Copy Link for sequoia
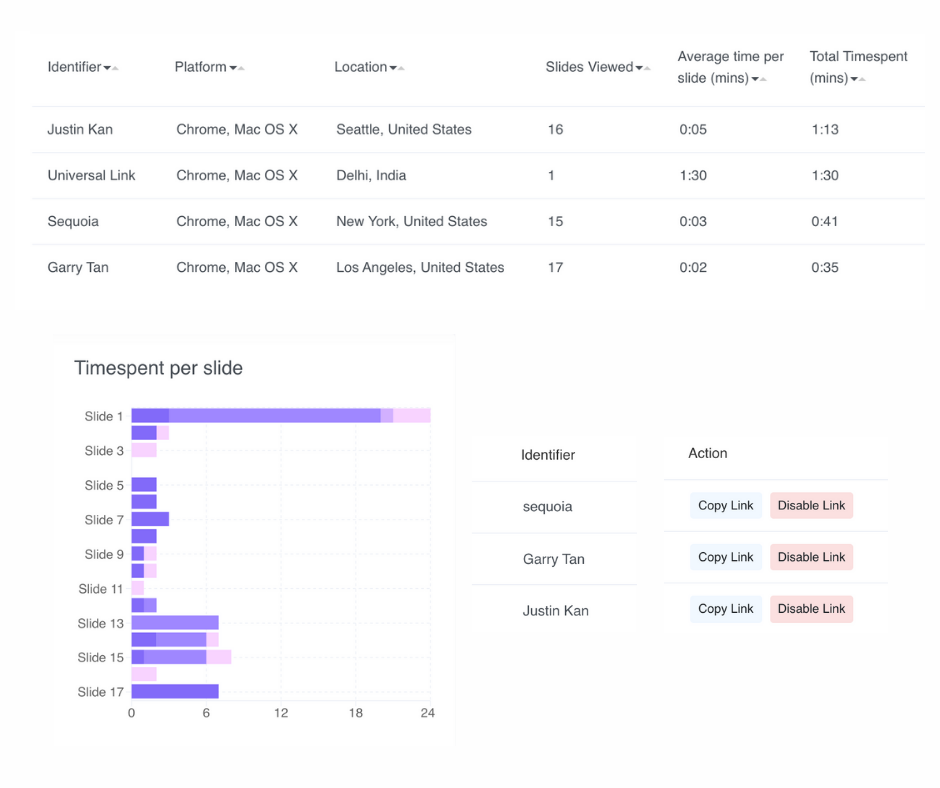 [725, 506]
